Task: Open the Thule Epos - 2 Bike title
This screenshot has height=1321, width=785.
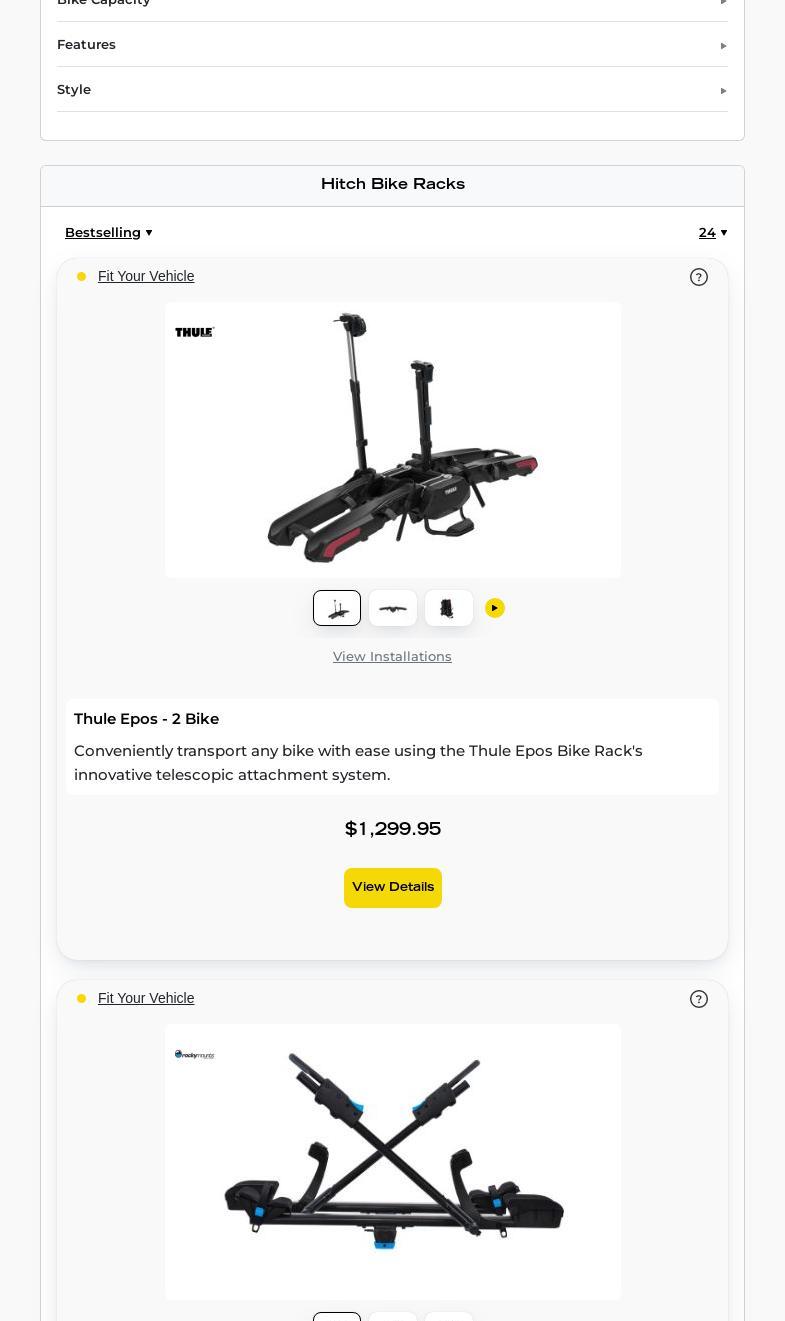Action: pos(146,719)
